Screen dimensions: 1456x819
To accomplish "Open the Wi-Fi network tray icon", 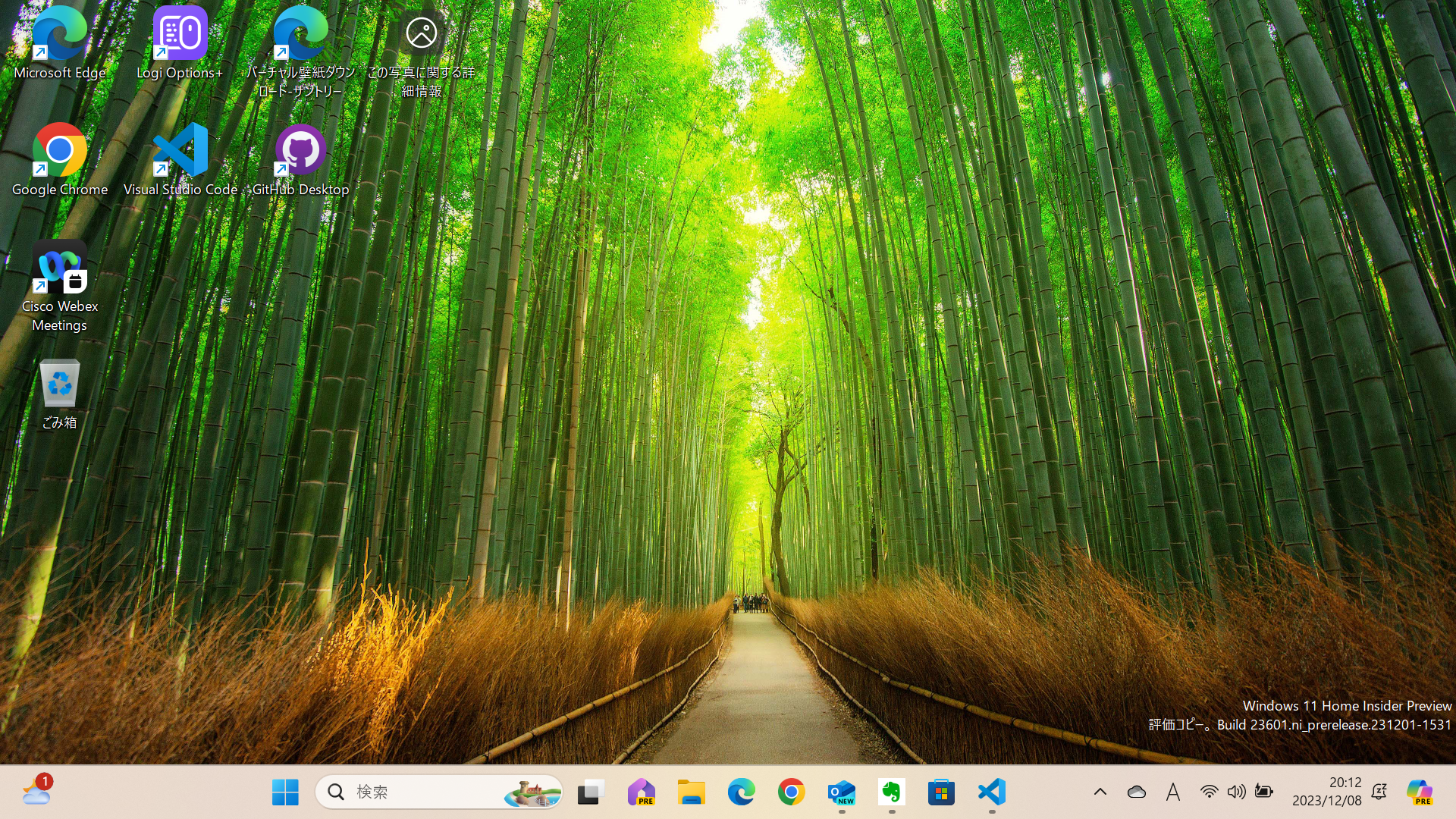I will point(1209,792).
